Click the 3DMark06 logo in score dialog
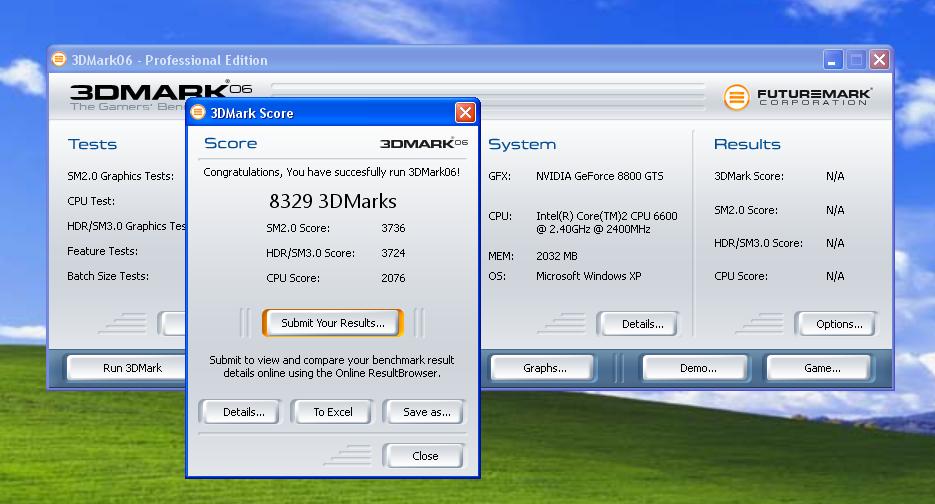935x504 pixels. [x=423, y=144]
